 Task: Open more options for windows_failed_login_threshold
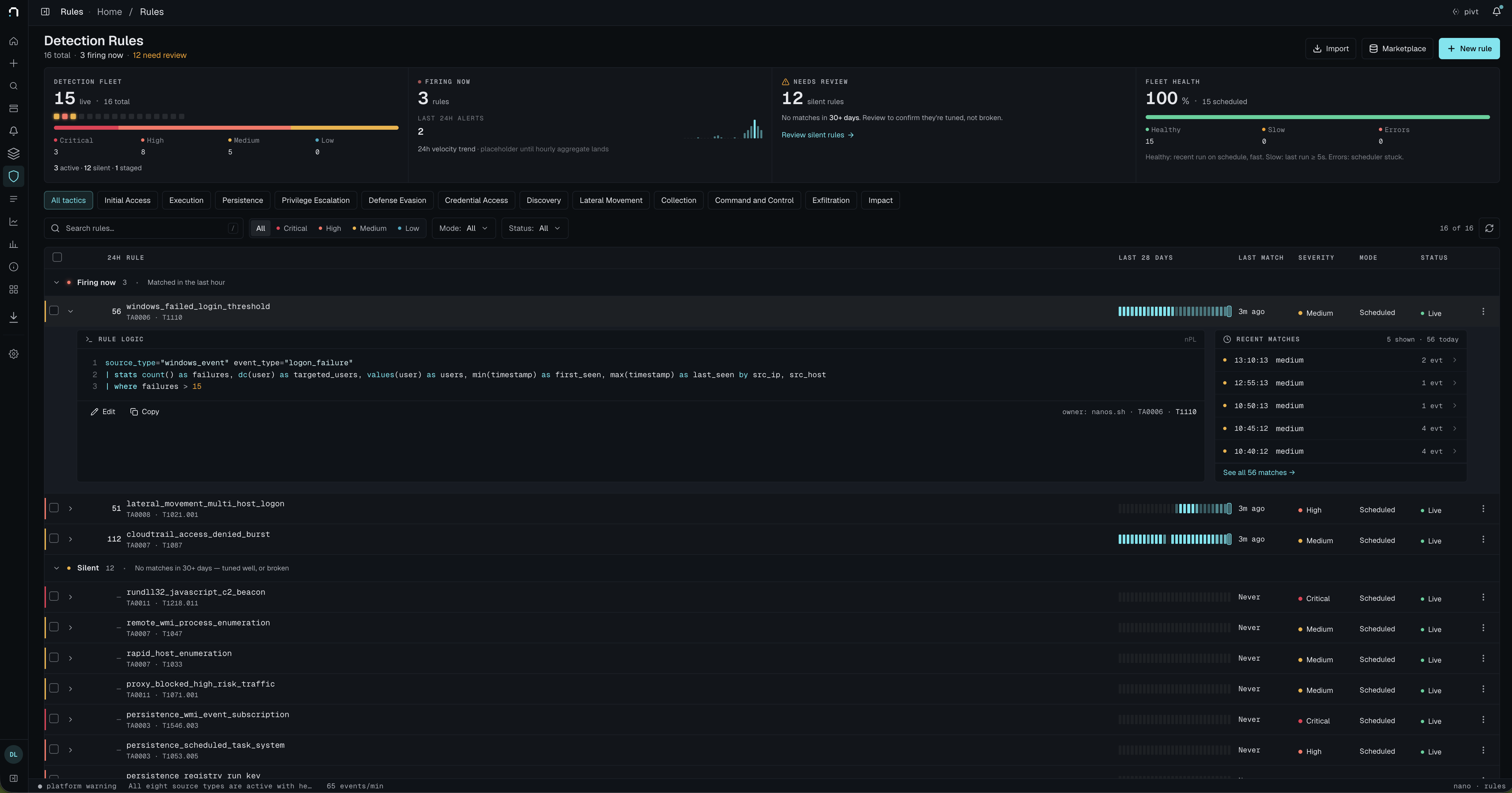pos(1483,312)
